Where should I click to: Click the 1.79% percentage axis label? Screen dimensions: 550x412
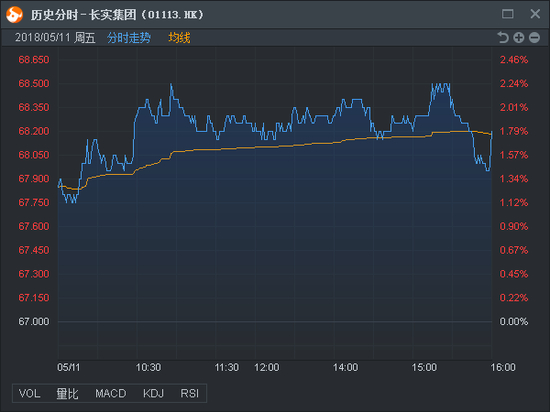tap(514, 131)
